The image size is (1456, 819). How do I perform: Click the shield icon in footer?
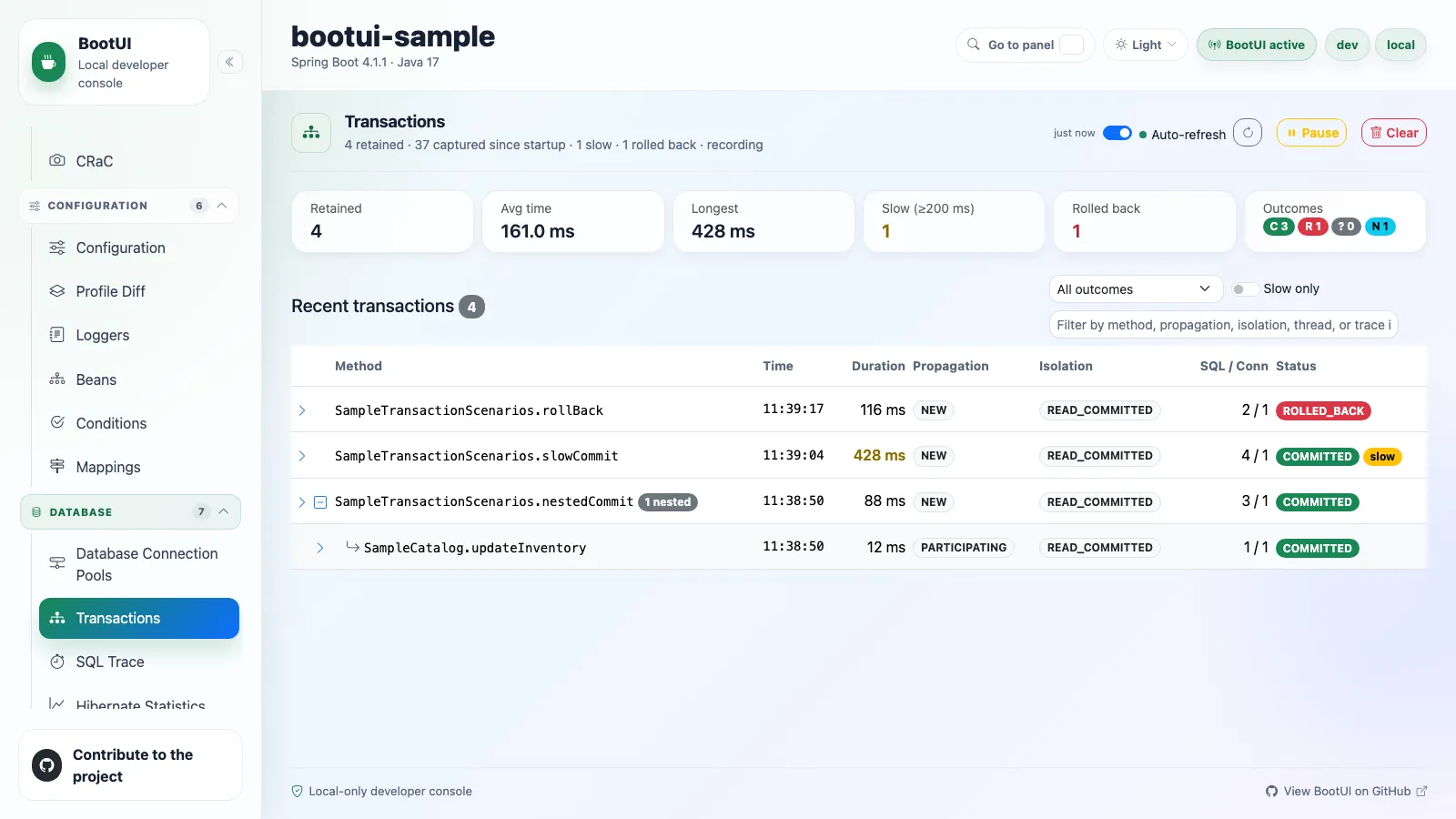pos(297,792)
